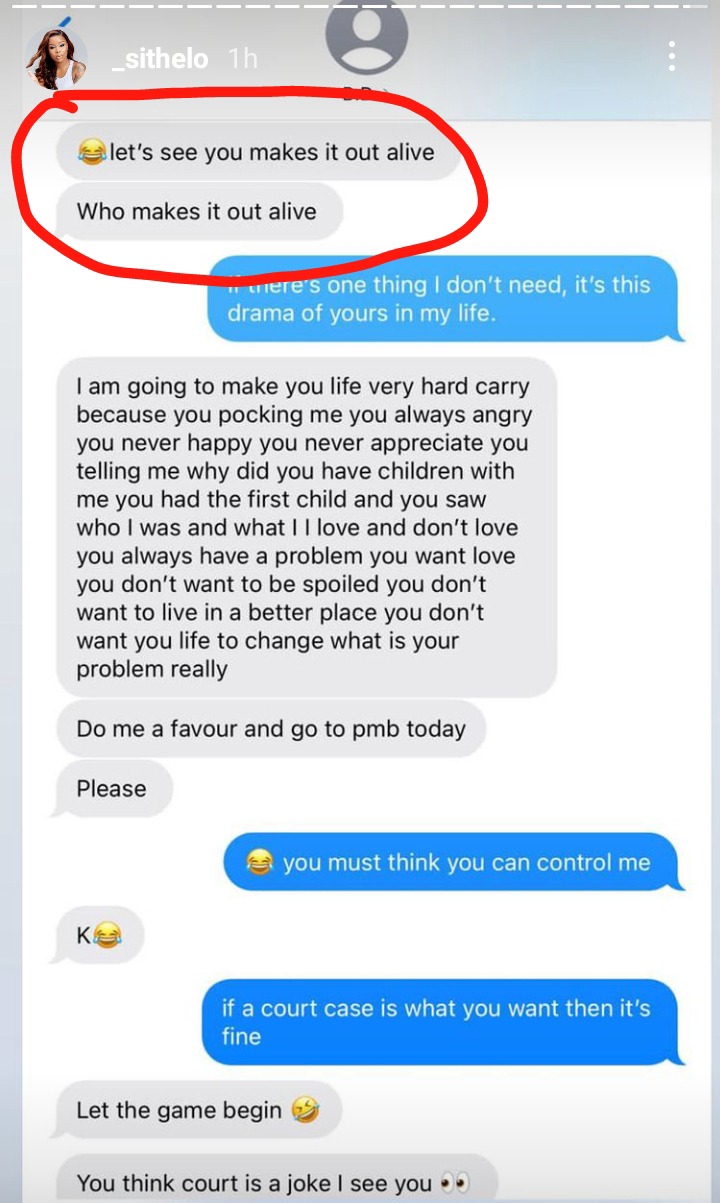Open the _sithelo profile picture
Image resolution: width=720 pixels, height=1203 pixels.
tap(57, 59)
